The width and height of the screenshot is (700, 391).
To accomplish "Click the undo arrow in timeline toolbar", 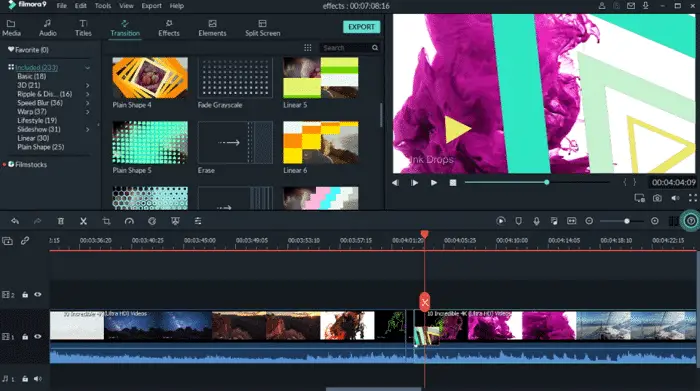I will [x=15, y=221].
